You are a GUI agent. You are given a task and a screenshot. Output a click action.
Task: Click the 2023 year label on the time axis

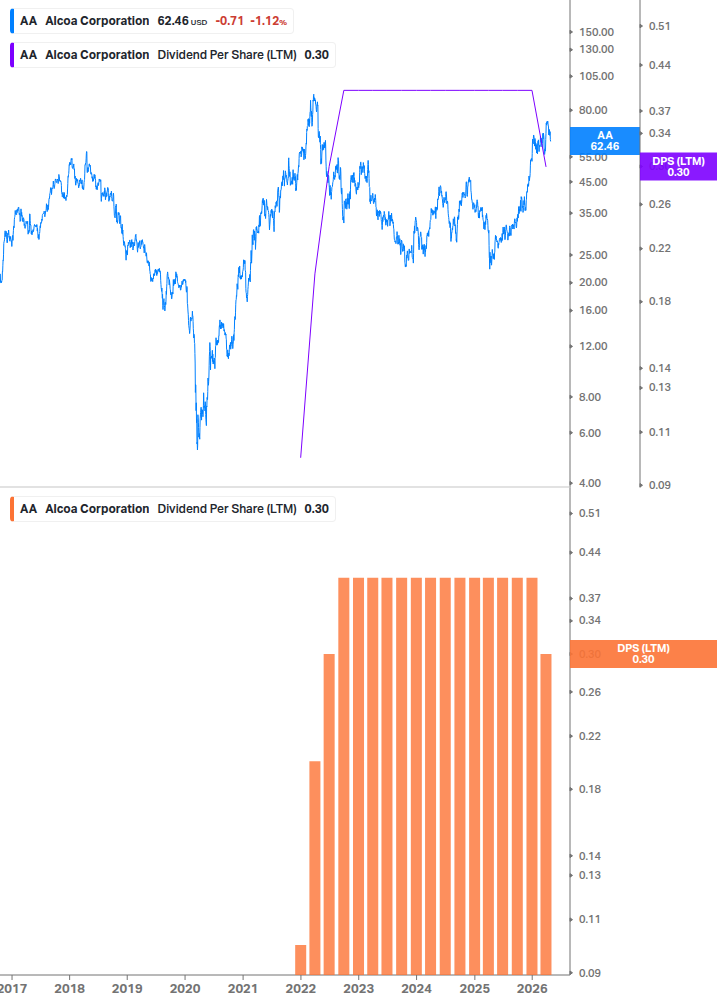tap(359, 988)
